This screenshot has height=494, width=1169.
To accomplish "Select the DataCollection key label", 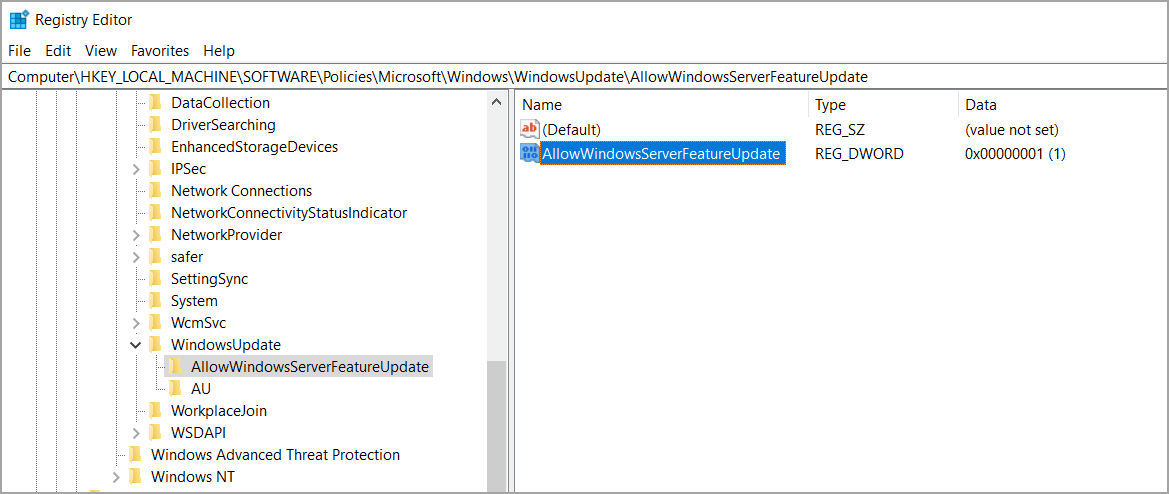I will click(221, 103).
